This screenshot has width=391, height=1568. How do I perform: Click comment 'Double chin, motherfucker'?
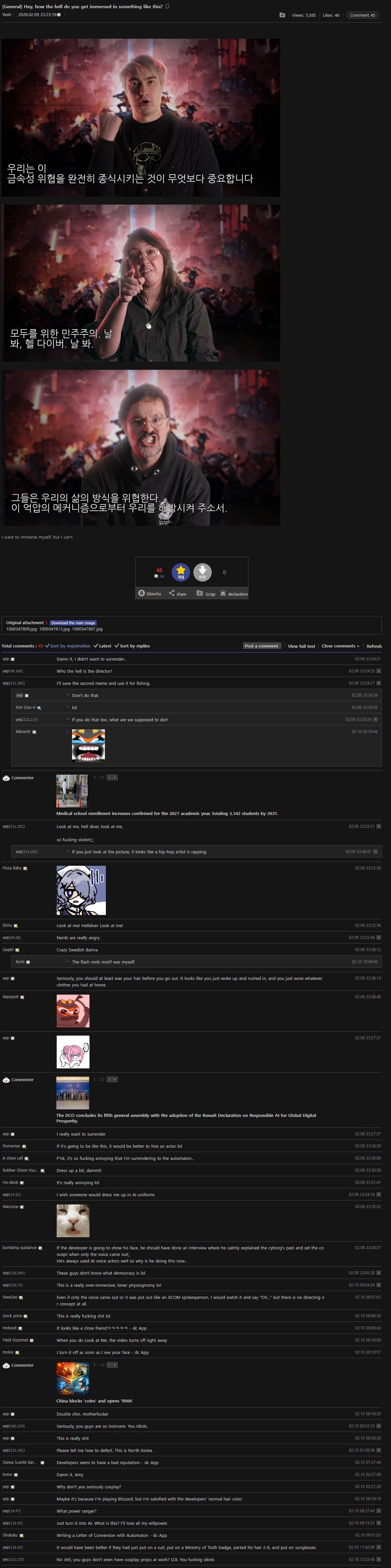pyautogui.click(x=83, y=1414)
